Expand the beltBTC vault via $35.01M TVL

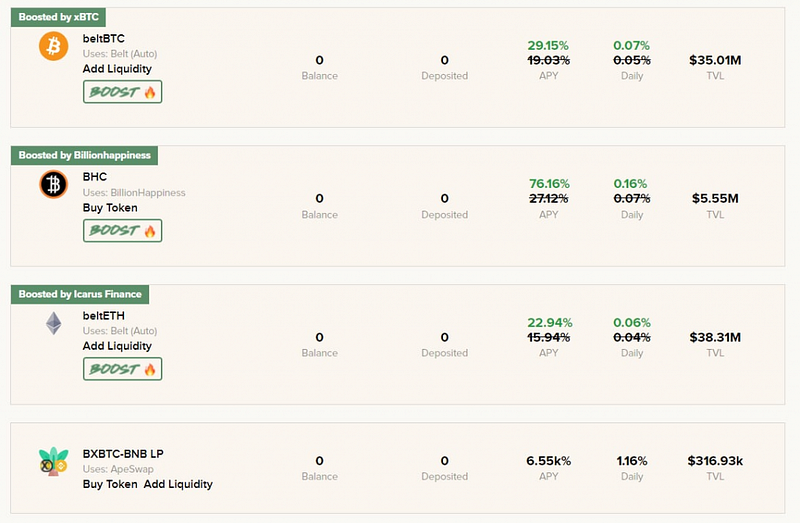pyautogui.click(x=715, y=60)
